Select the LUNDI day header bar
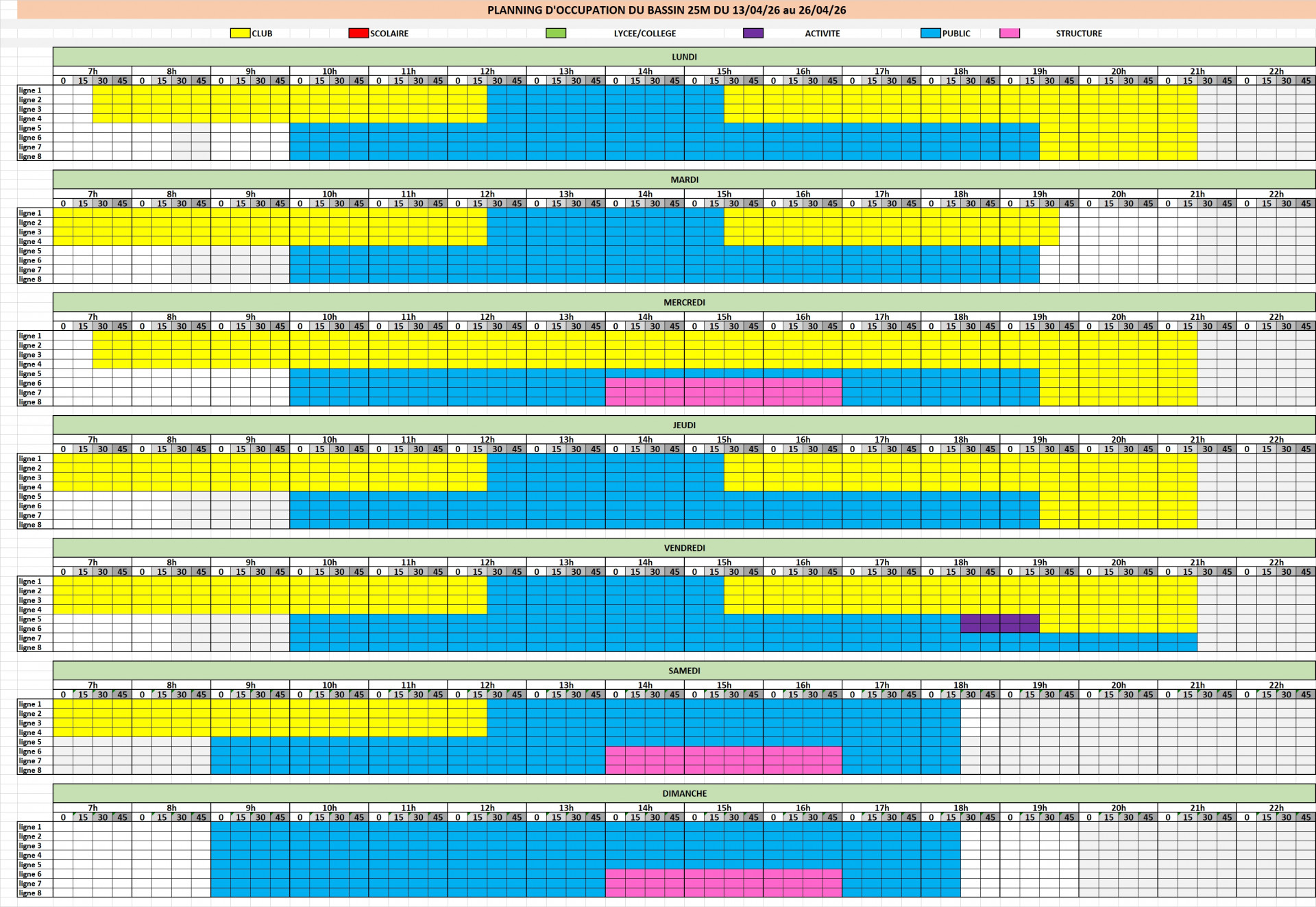 (684, 57)
